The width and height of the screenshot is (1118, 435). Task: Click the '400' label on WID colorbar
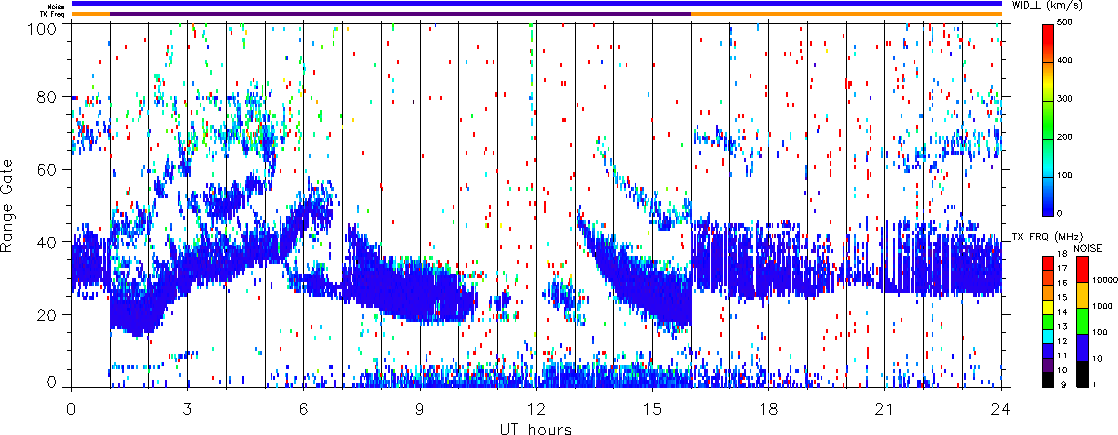[1065, 61]
